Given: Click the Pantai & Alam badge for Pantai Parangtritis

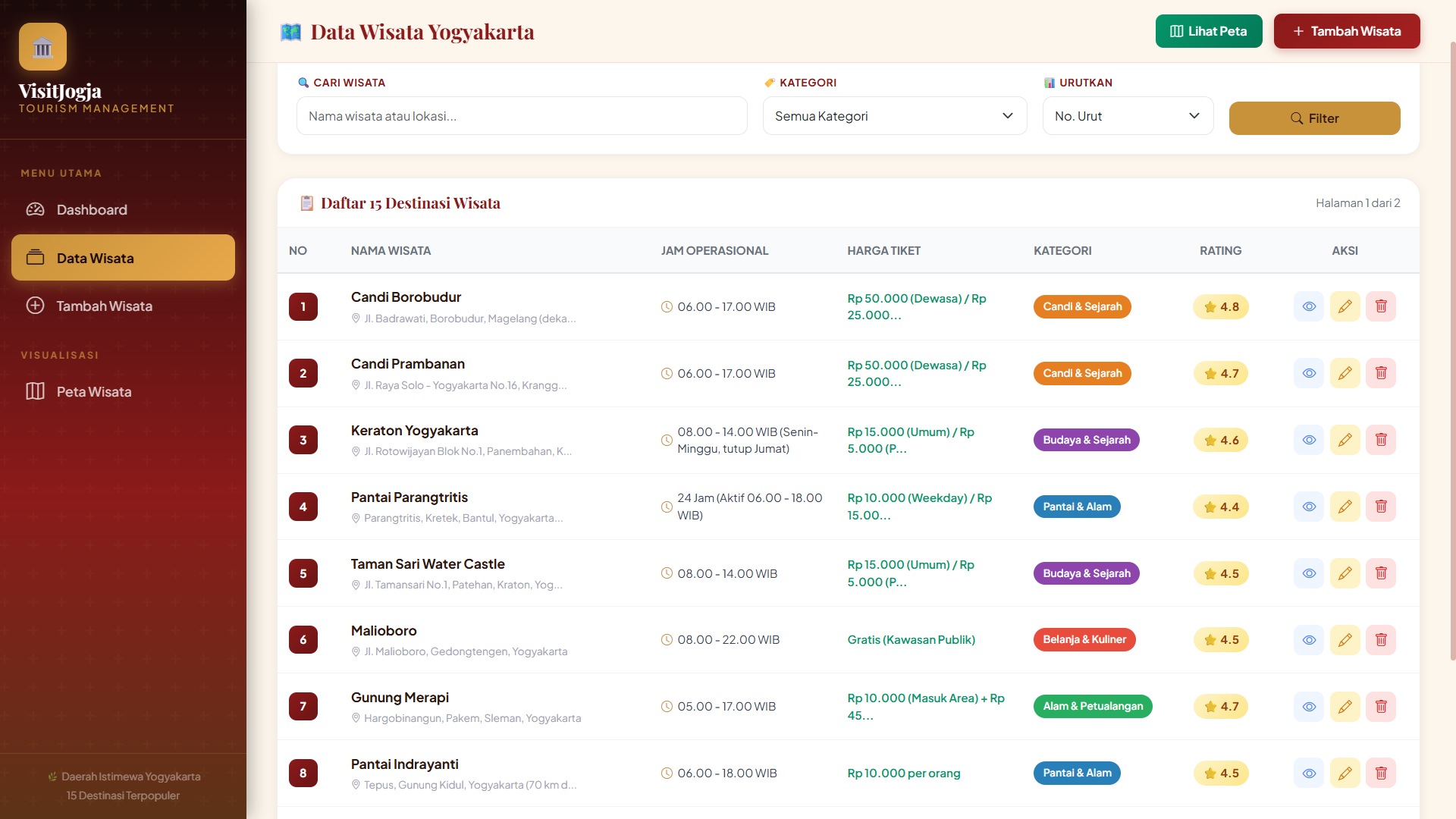Looking at the screenshot, I should click(1077, 507).
